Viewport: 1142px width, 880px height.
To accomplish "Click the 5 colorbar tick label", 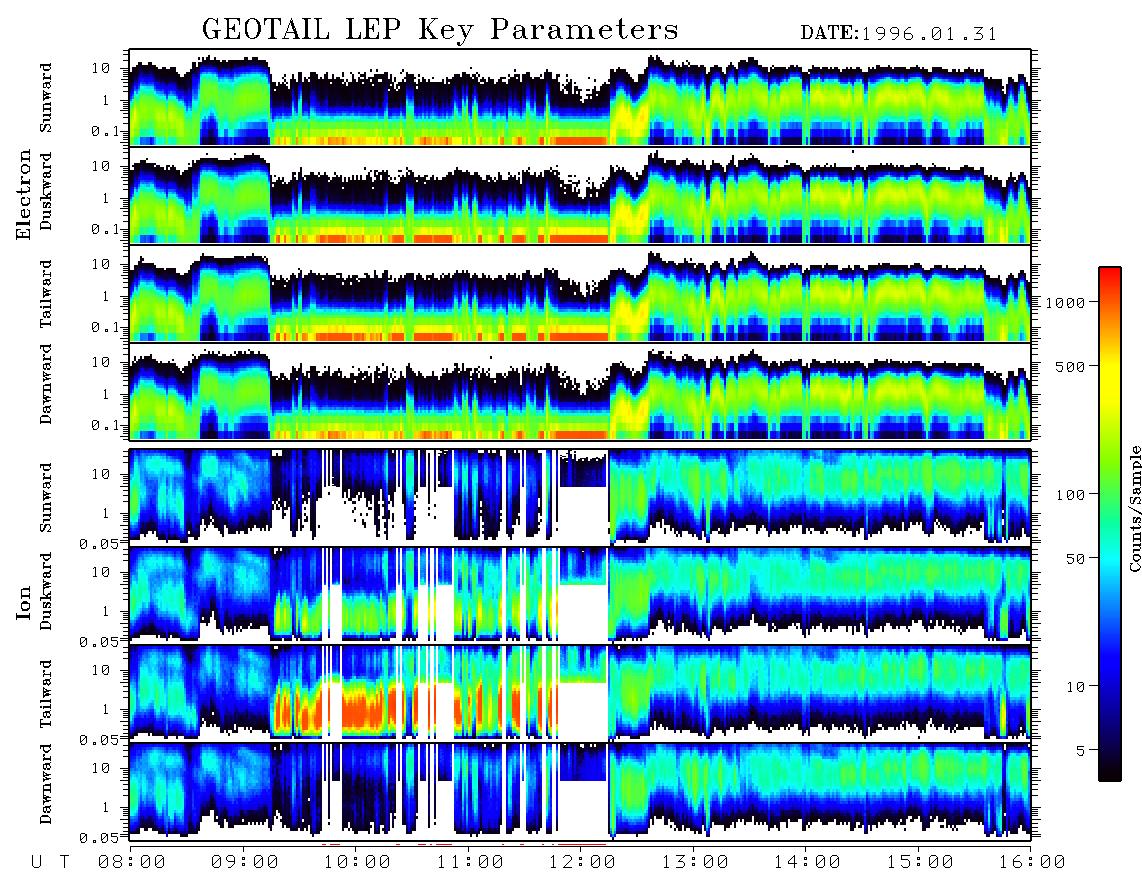I will click(x=1081, y=750).
